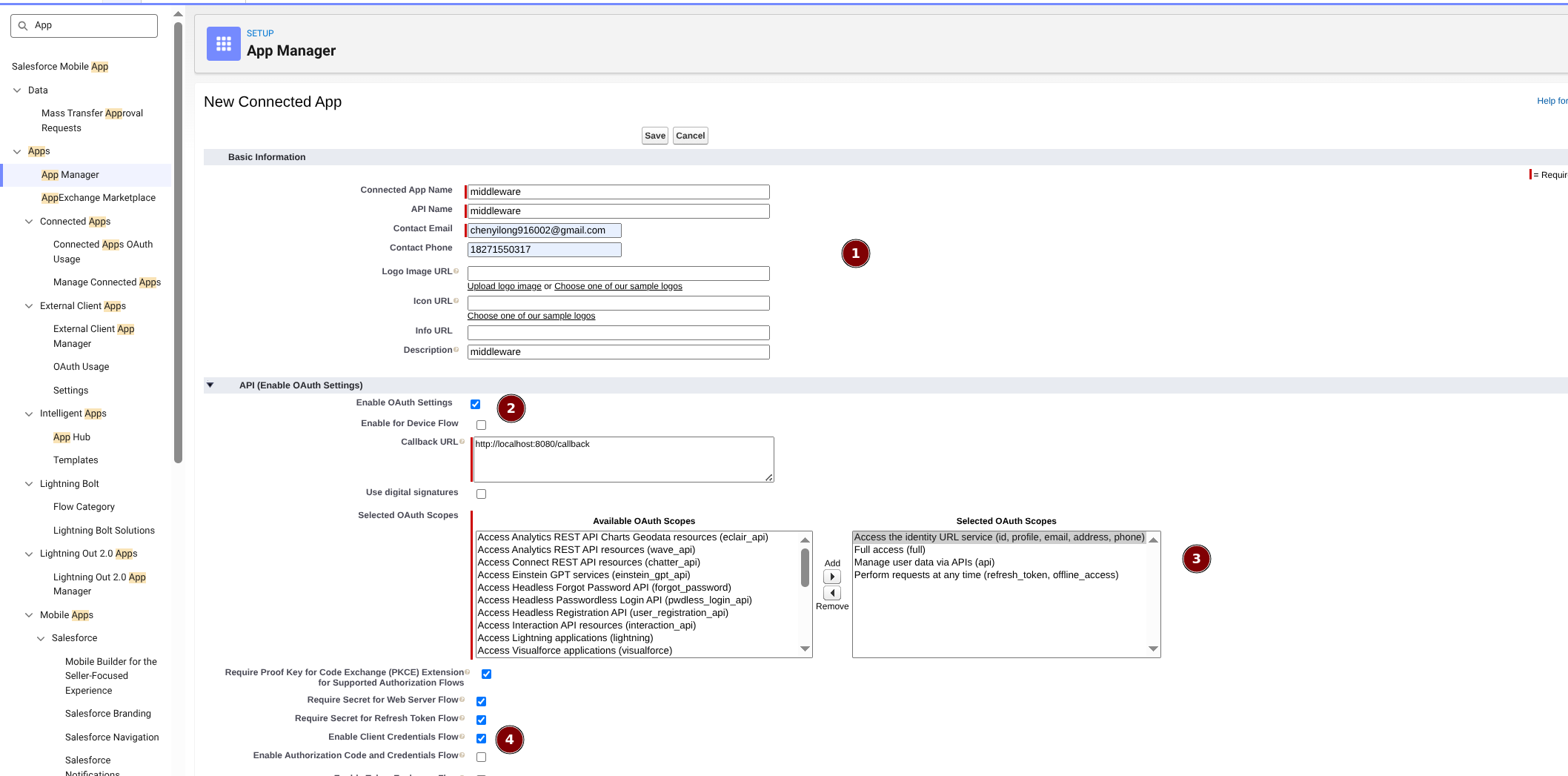Open the Help for this page link
The height and width of the screenshot is (776, 1568).
coord(1552,101)
